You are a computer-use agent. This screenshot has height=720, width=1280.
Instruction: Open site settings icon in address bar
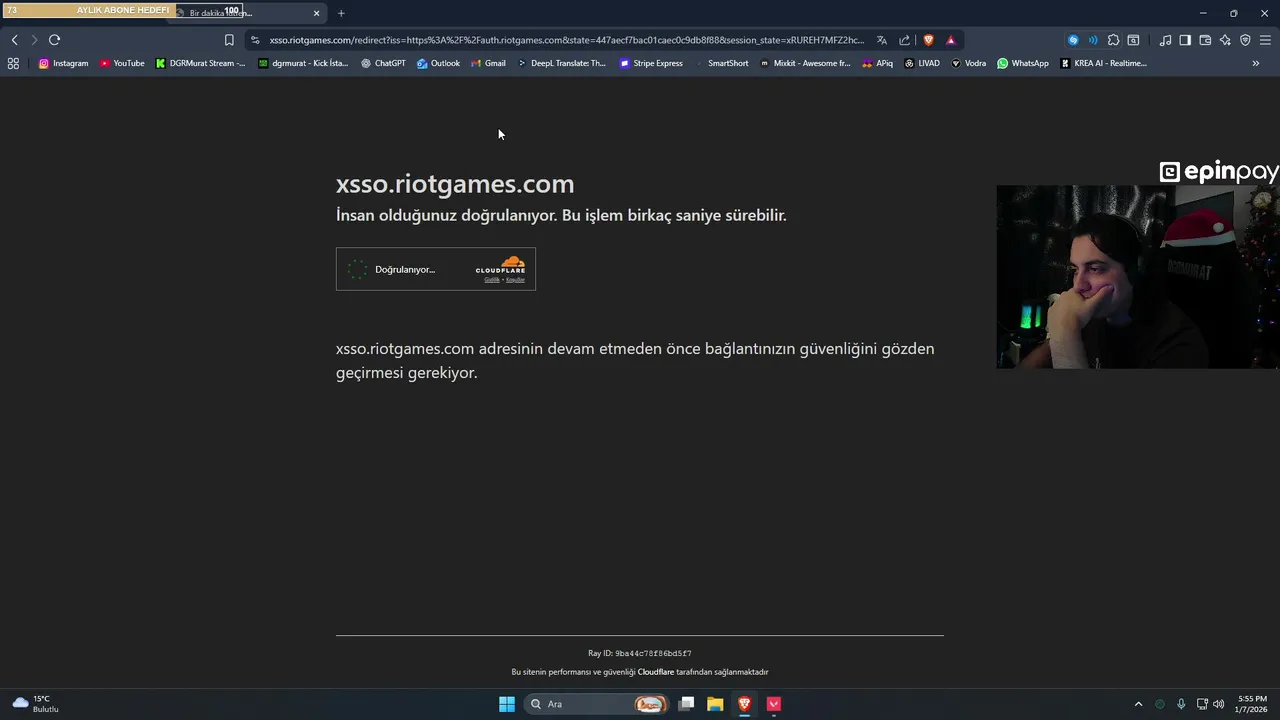(255, 40)
